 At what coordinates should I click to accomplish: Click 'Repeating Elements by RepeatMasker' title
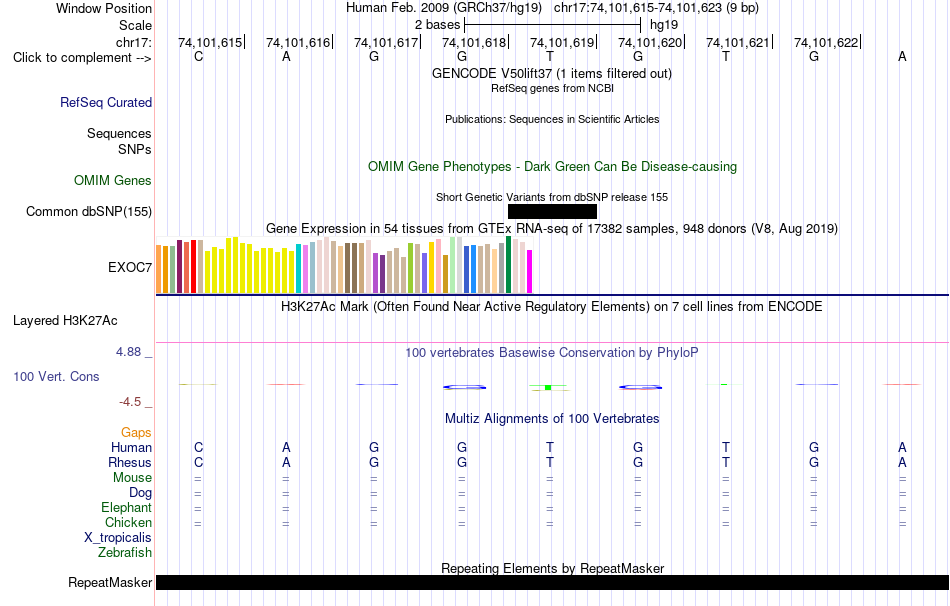(552, 568)
